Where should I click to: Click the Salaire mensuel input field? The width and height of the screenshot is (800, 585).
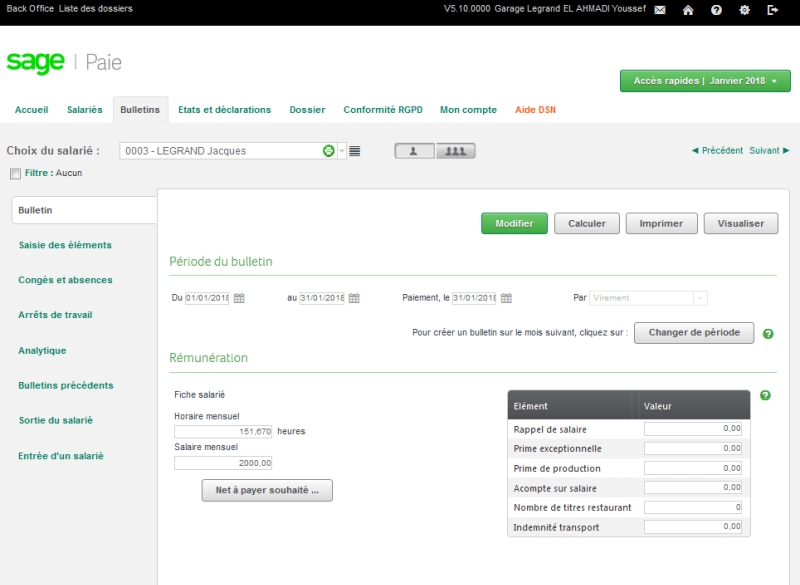tap(223, 463)
